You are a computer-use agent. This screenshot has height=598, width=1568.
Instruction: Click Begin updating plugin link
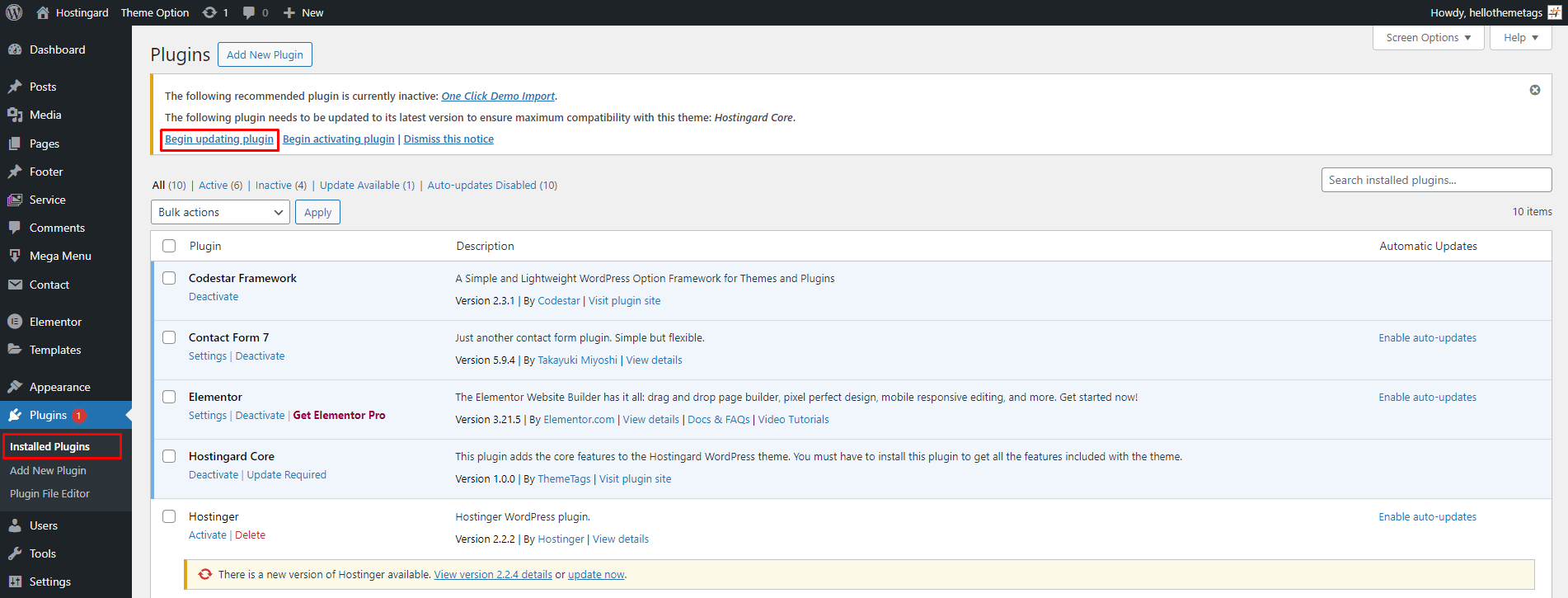pyautogui.click(x=219, y=139)
